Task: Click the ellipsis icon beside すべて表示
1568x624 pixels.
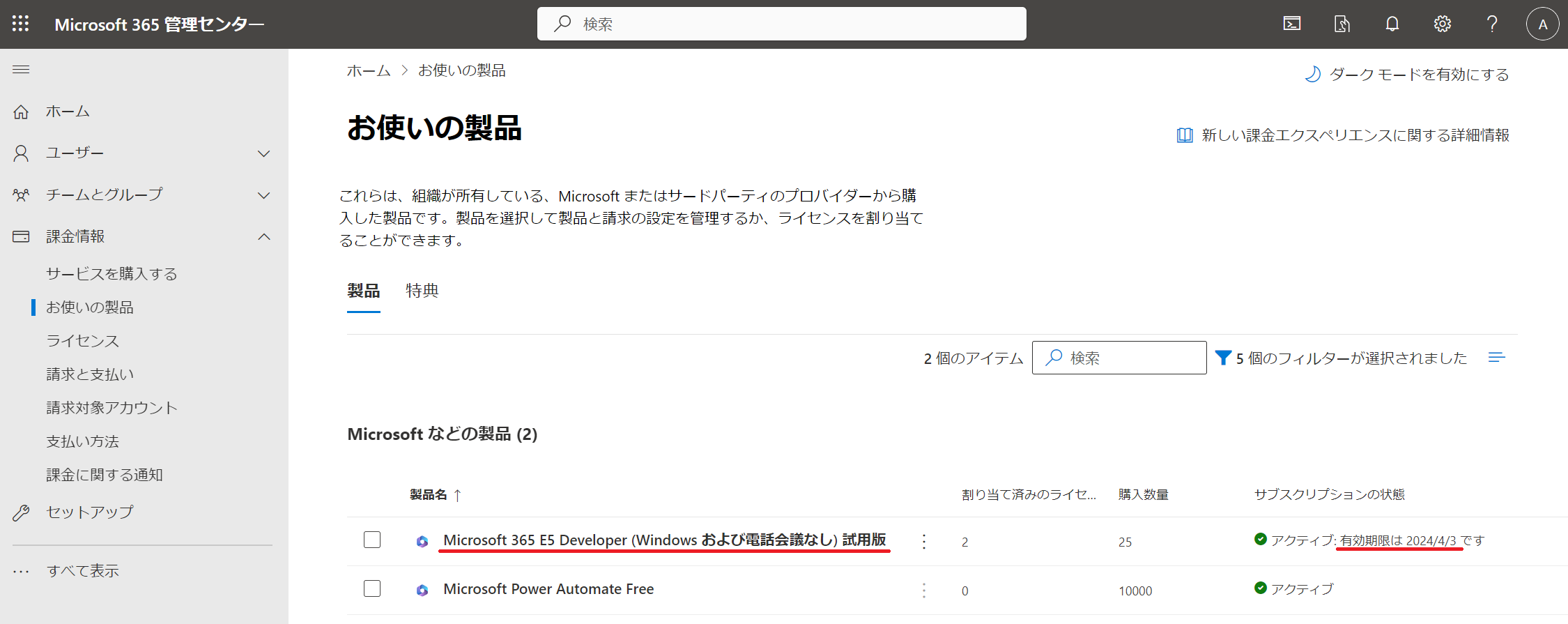Action: point(21,572)
